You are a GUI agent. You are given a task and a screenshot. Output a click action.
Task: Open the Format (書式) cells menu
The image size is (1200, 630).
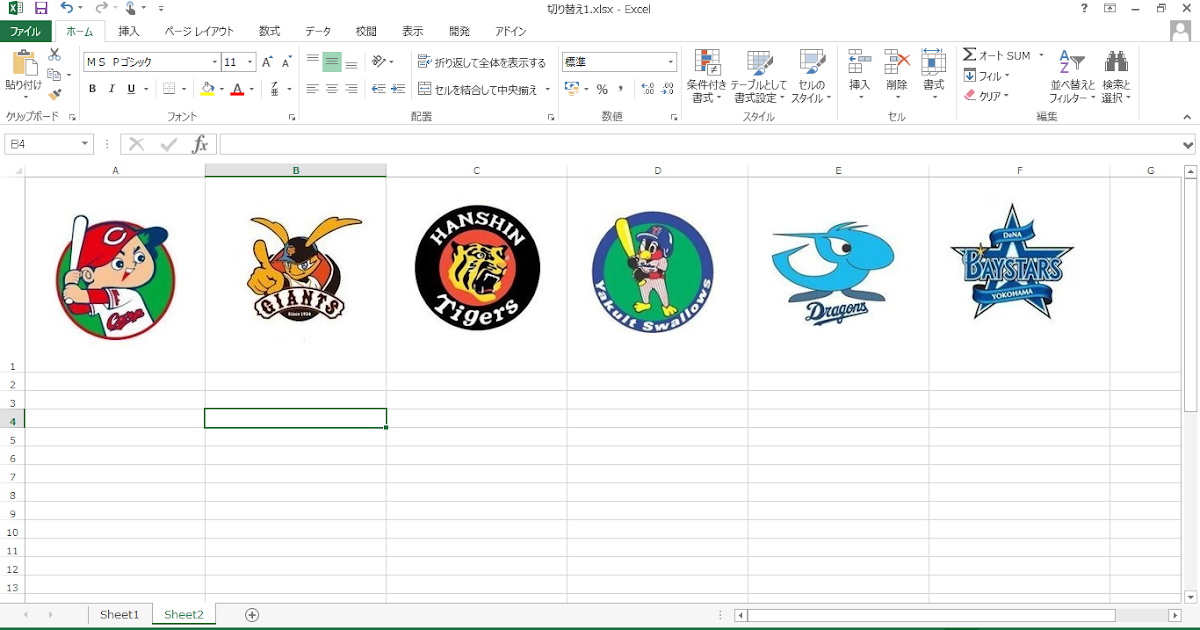933,75
